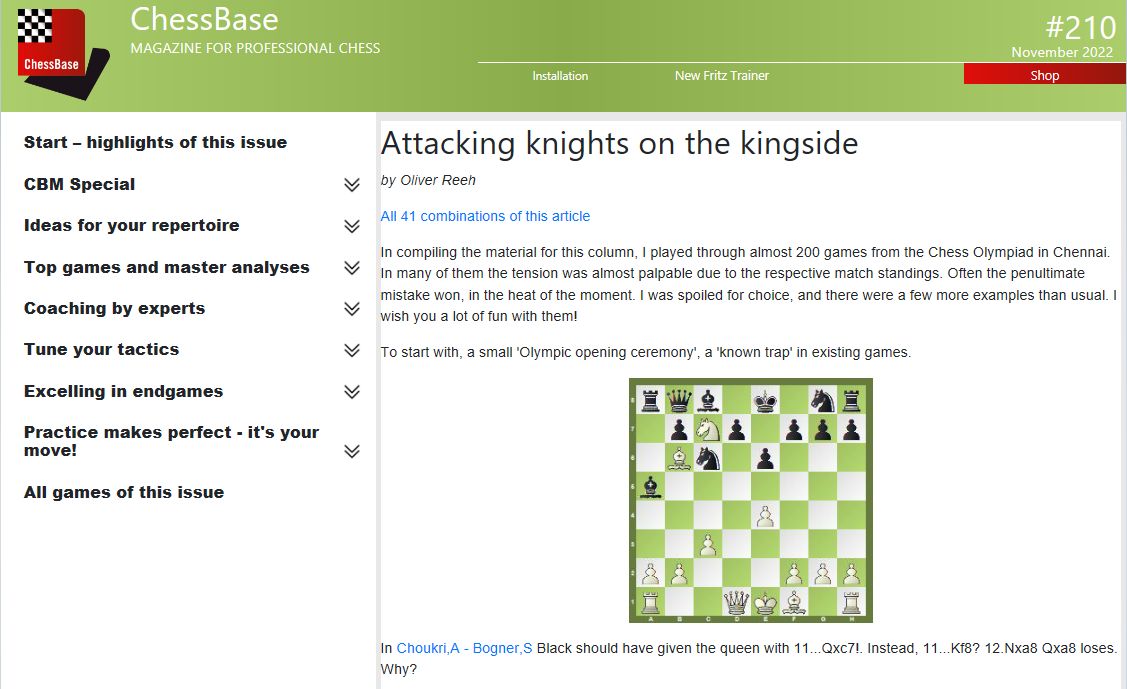Click the black pawn on f7

coord(794,429)
